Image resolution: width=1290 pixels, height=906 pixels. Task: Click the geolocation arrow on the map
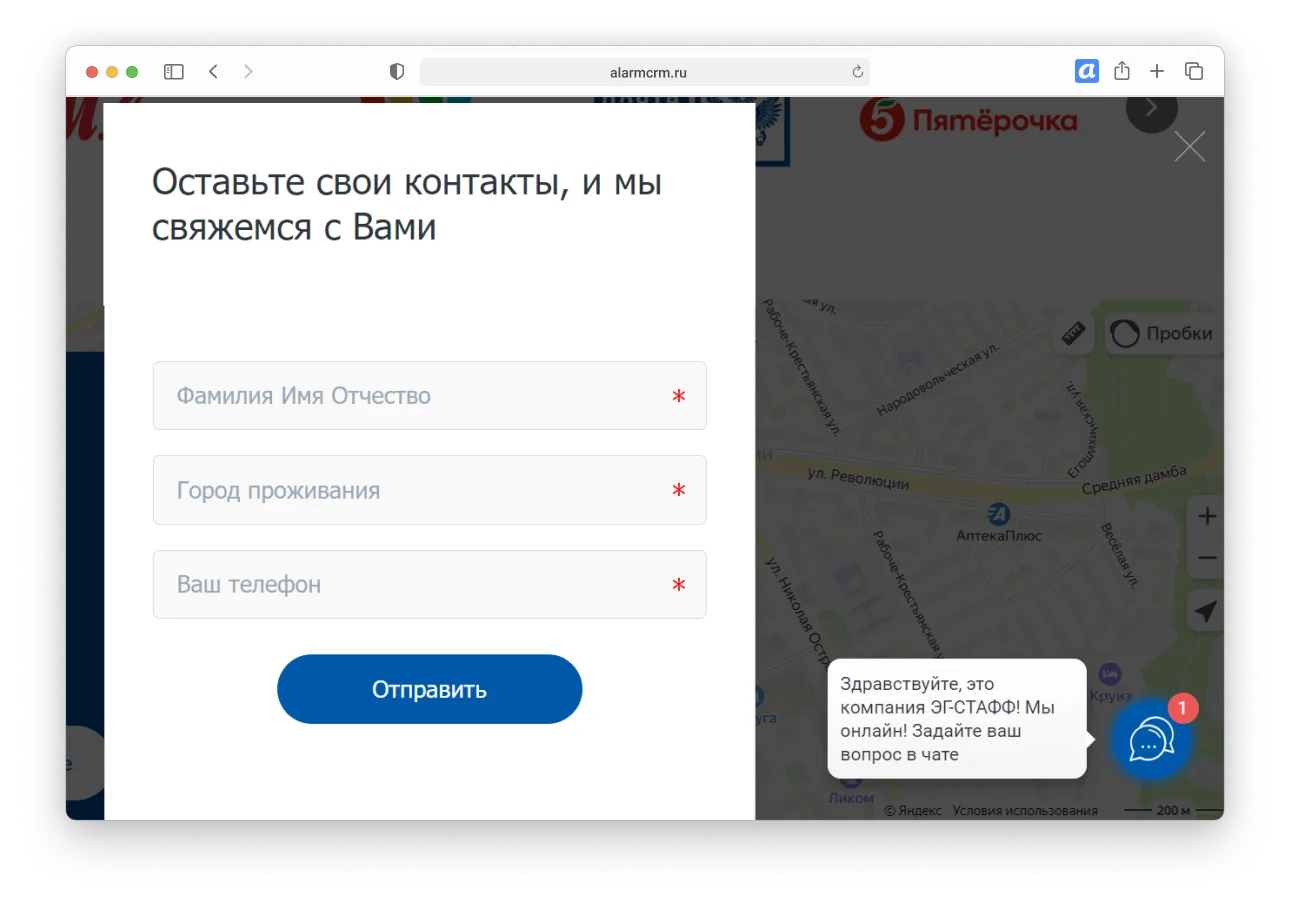(1205, 611)
